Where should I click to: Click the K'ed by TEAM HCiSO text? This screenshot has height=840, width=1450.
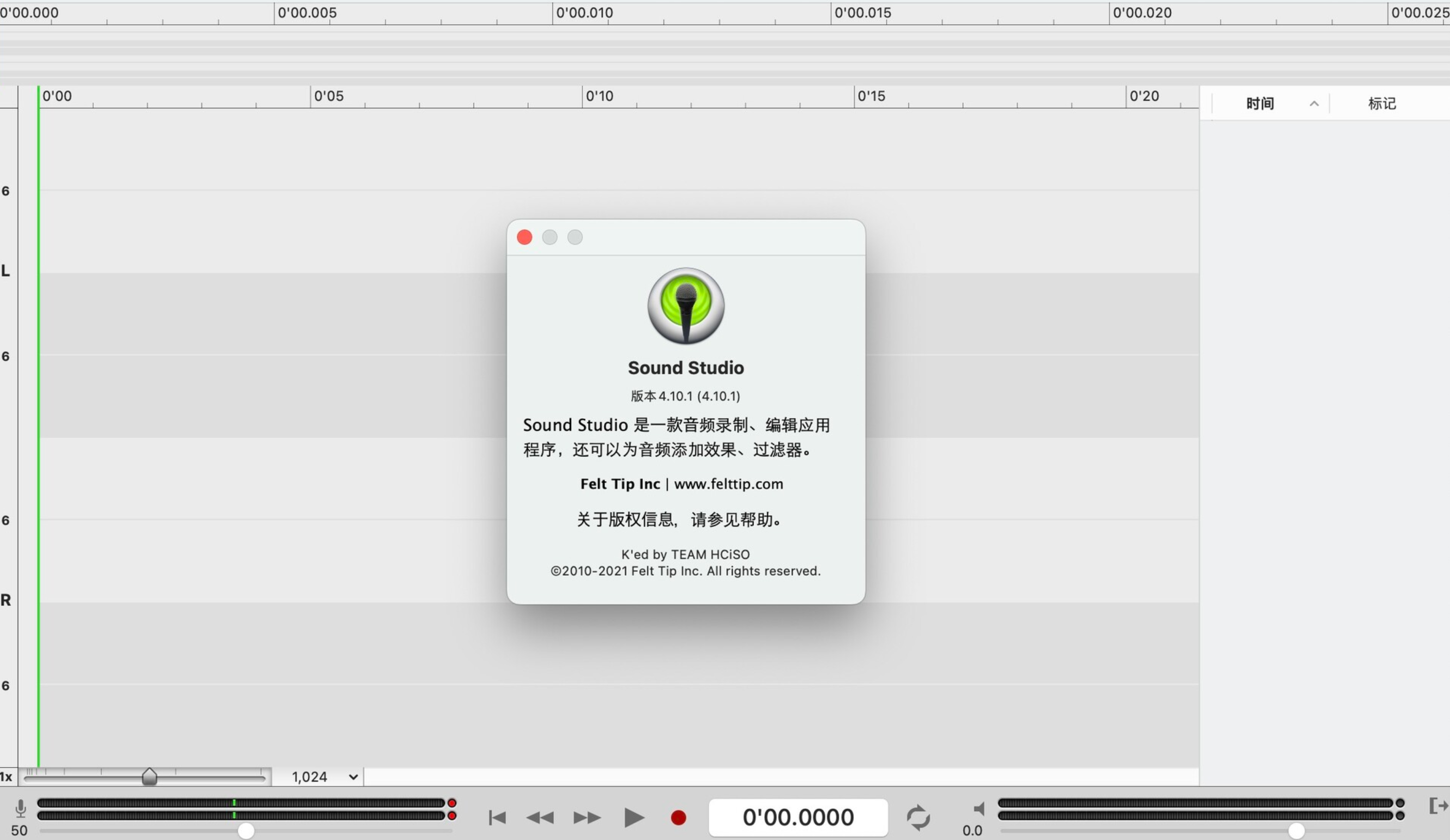(685, 554)
